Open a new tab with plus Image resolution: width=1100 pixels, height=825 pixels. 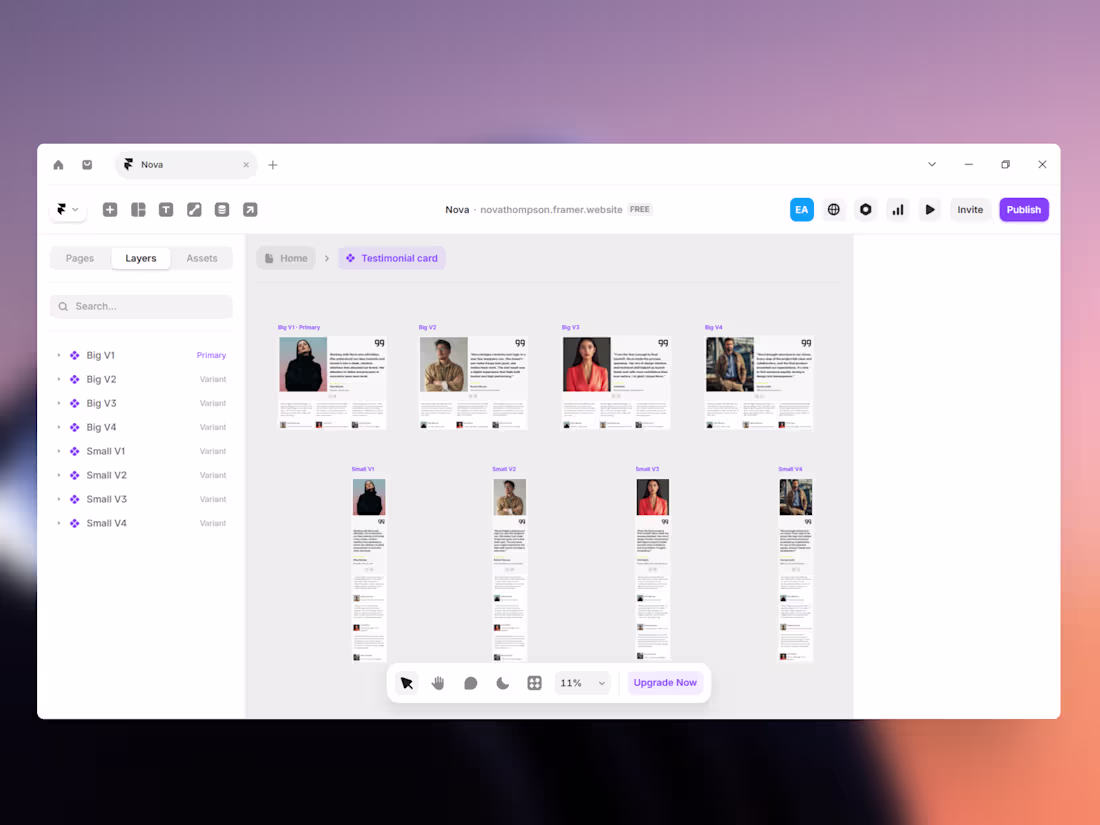click(x=273, y=165)
